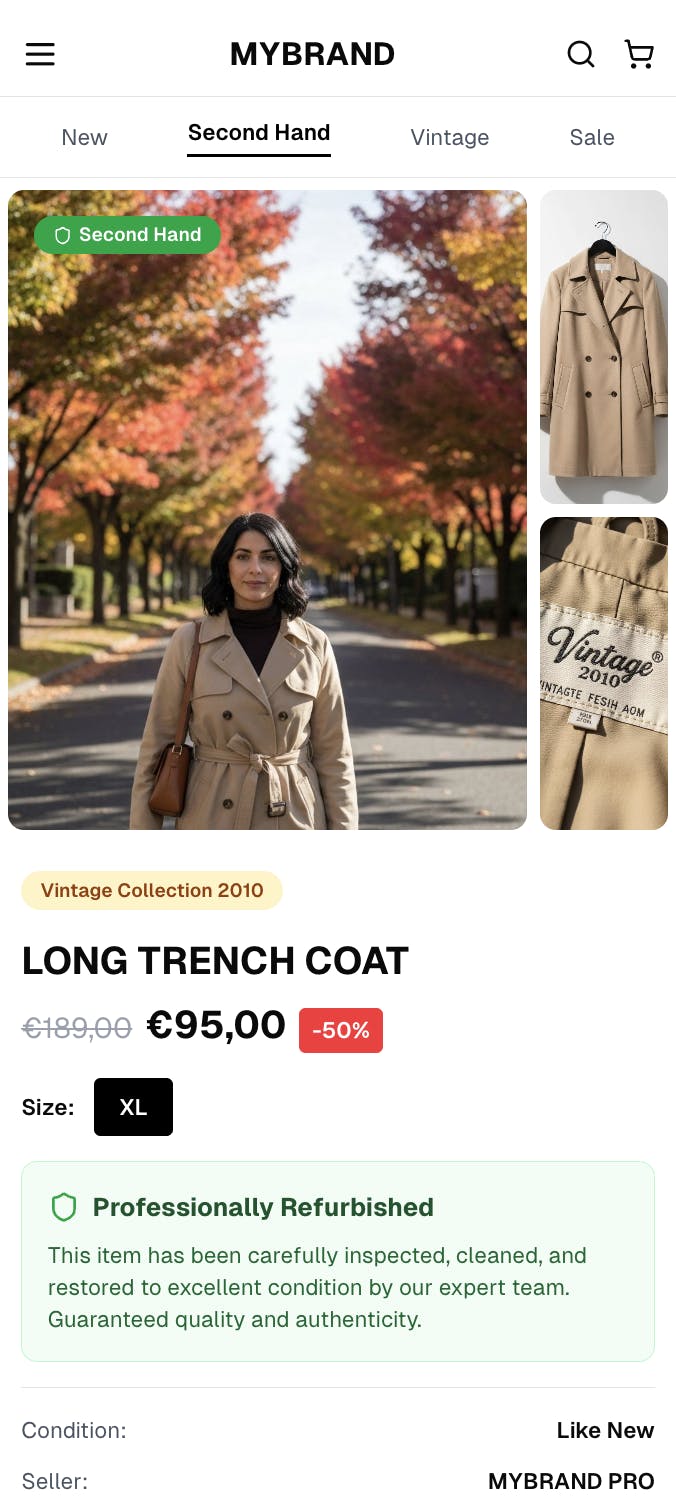Tap the main trench coat photo
This screenshot has width=676, height=1512.
pos(267,510)
